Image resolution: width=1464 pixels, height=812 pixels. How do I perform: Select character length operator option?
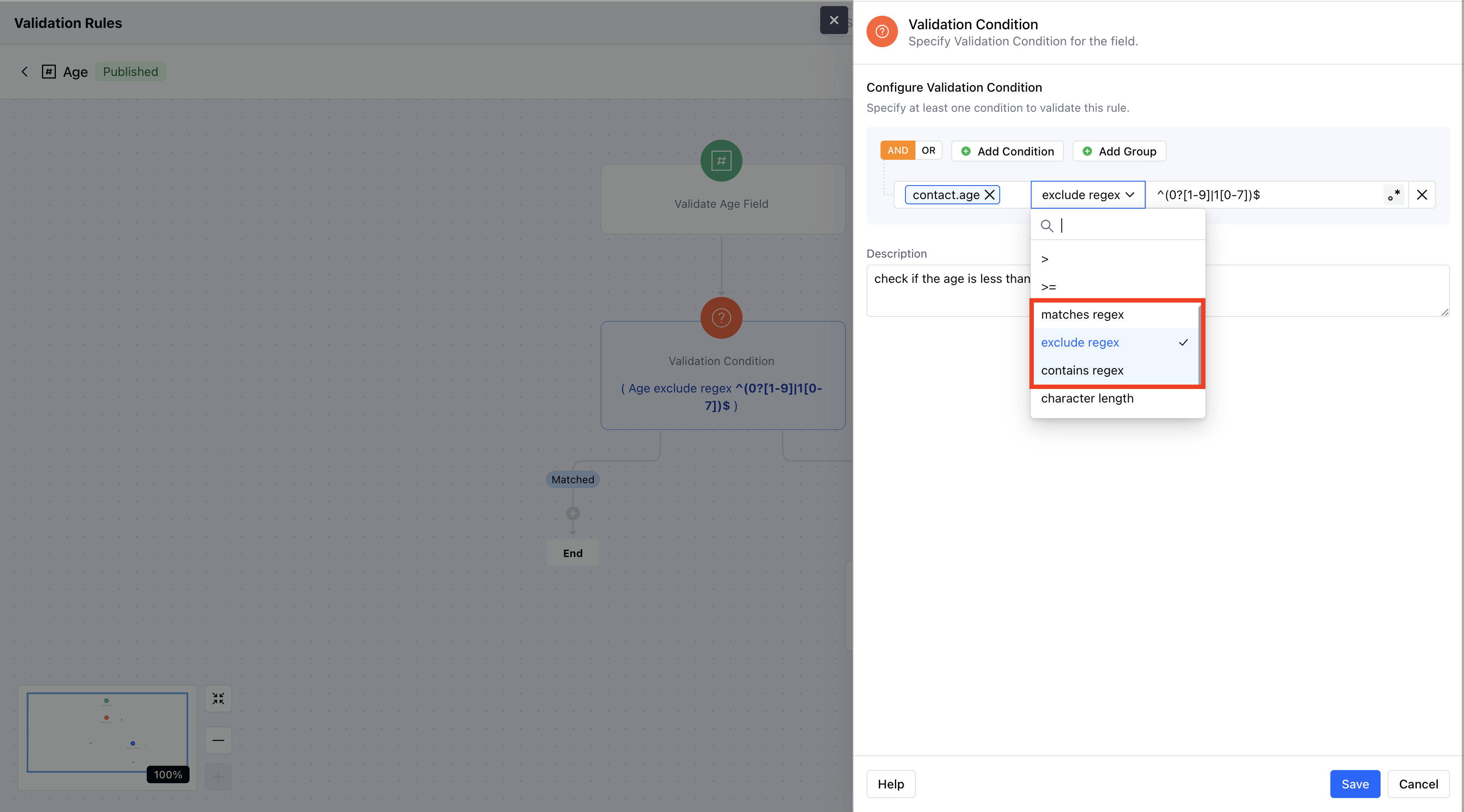click(1087, 398)
